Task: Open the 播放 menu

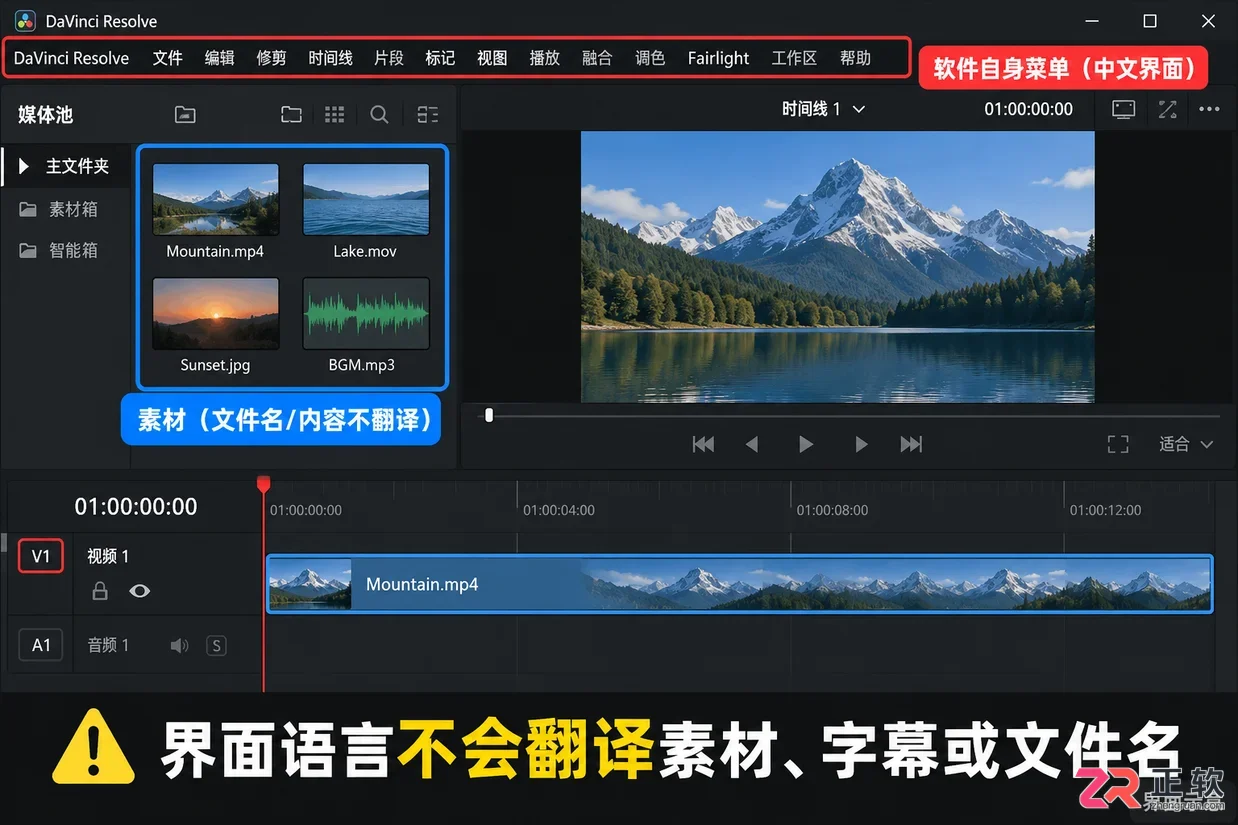Action: (x=545, y=58)
